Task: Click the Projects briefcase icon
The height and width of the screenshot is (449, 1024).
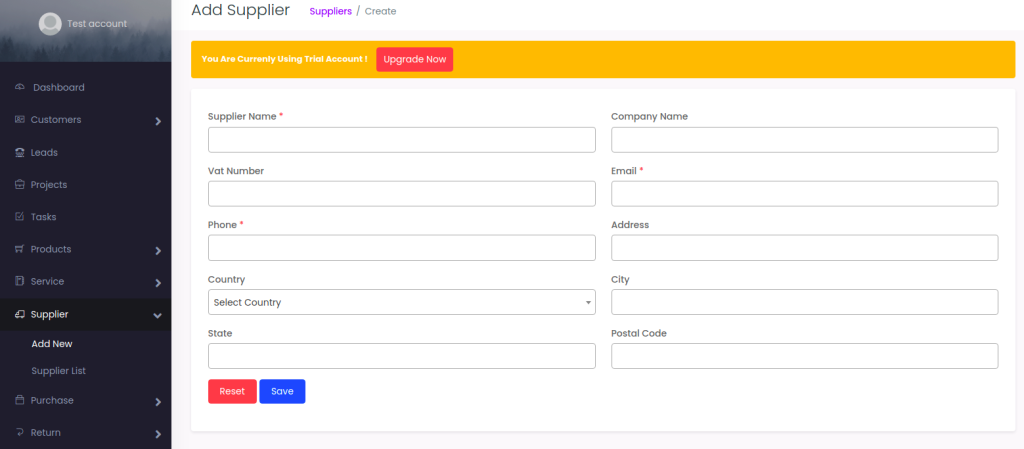Action: pos(20,185)
